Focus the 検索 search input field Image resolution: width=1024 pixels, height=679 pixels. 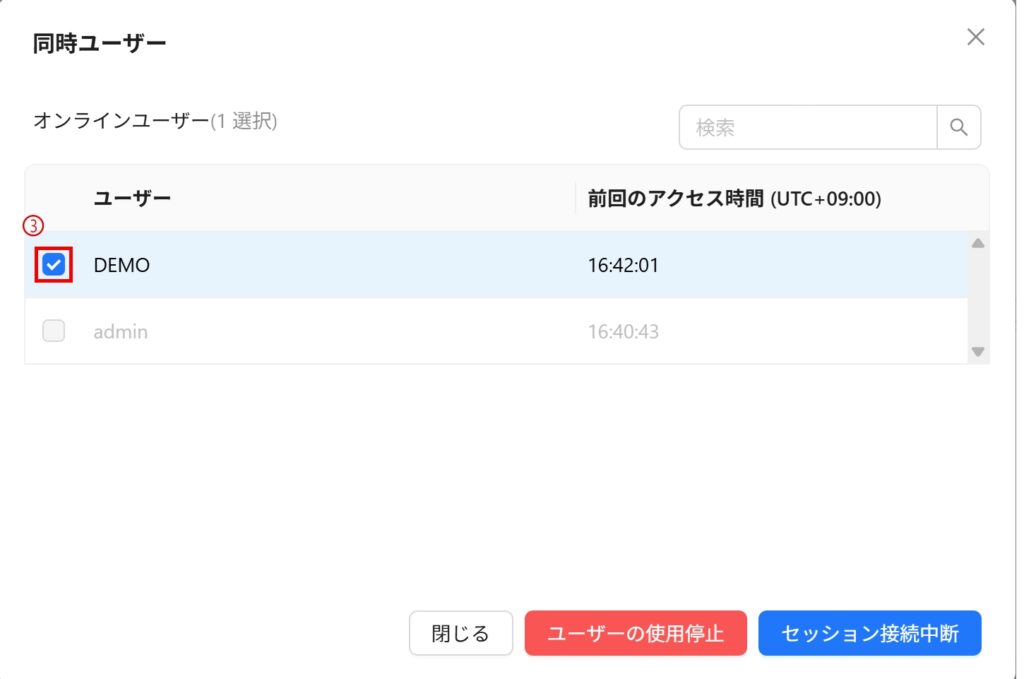click(x=807, y=127)
